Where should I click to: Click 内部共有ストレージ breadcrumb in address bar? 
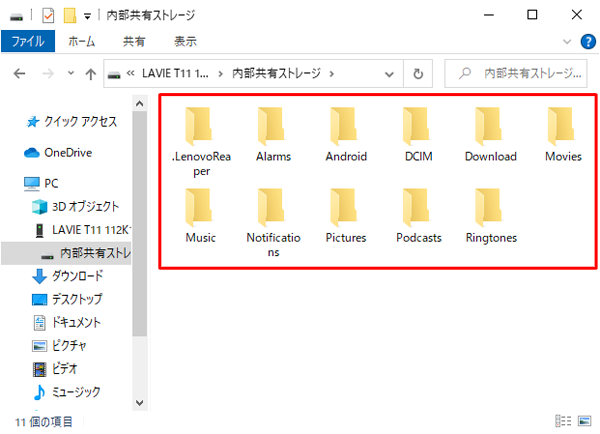click(276, 73)
